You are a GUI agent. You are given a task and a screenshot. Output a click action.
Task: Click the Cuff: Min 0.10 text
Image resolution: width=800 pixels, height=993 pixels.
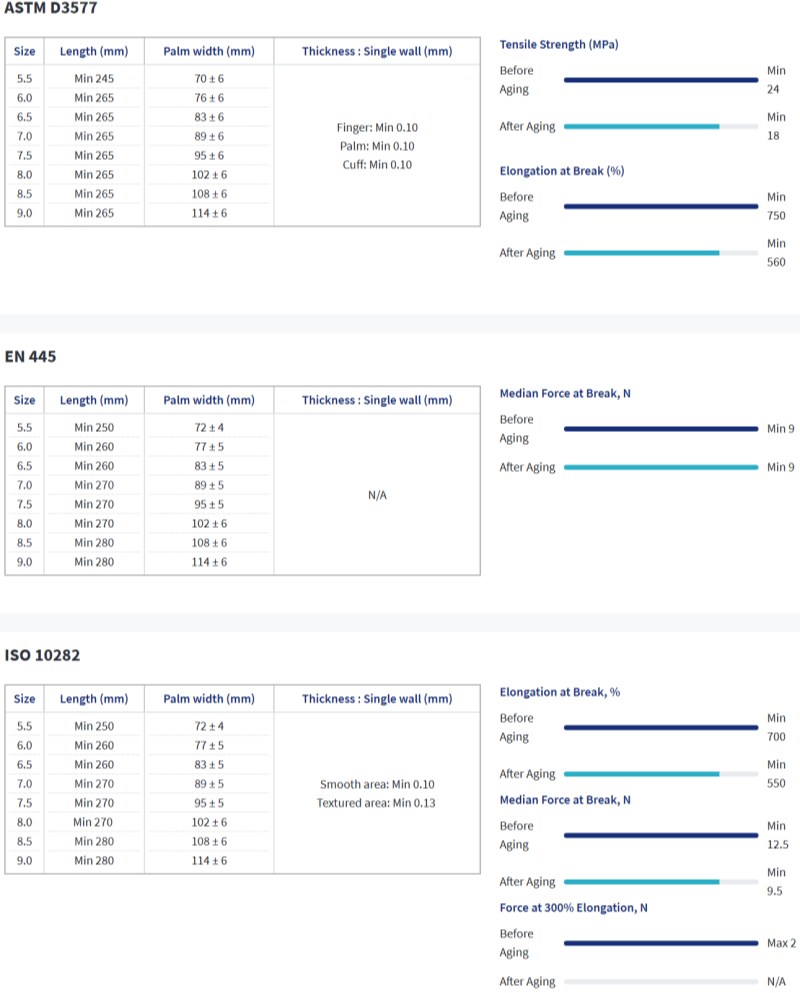pos(376,165)
